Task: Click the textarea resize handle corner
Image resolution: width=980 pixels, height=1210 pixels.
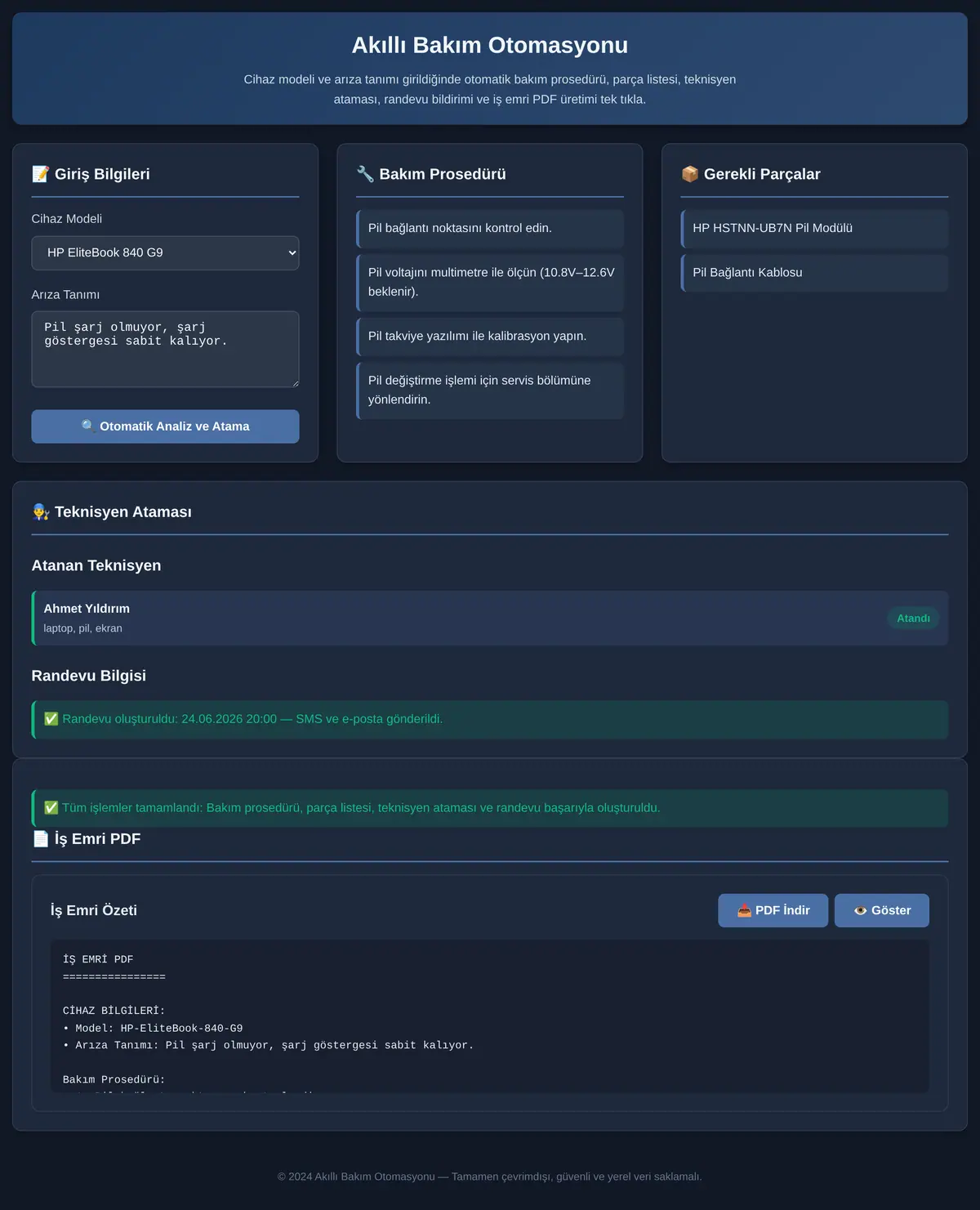Action: [x=295, y=382]
